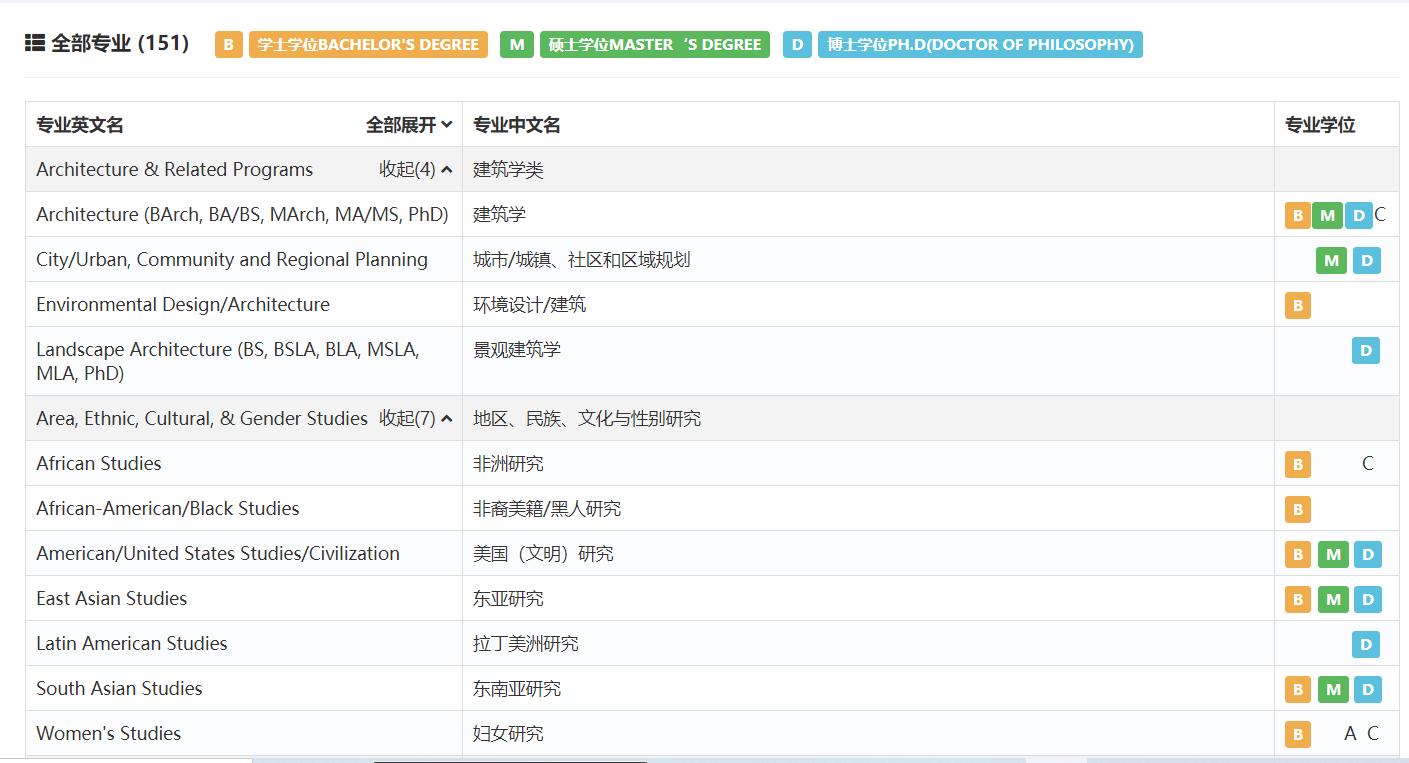Image resolution: width=1409 pixels, height=763 pixels.
Task: Click the B bachelor's degree legend icon
Action: coord(228,44)
